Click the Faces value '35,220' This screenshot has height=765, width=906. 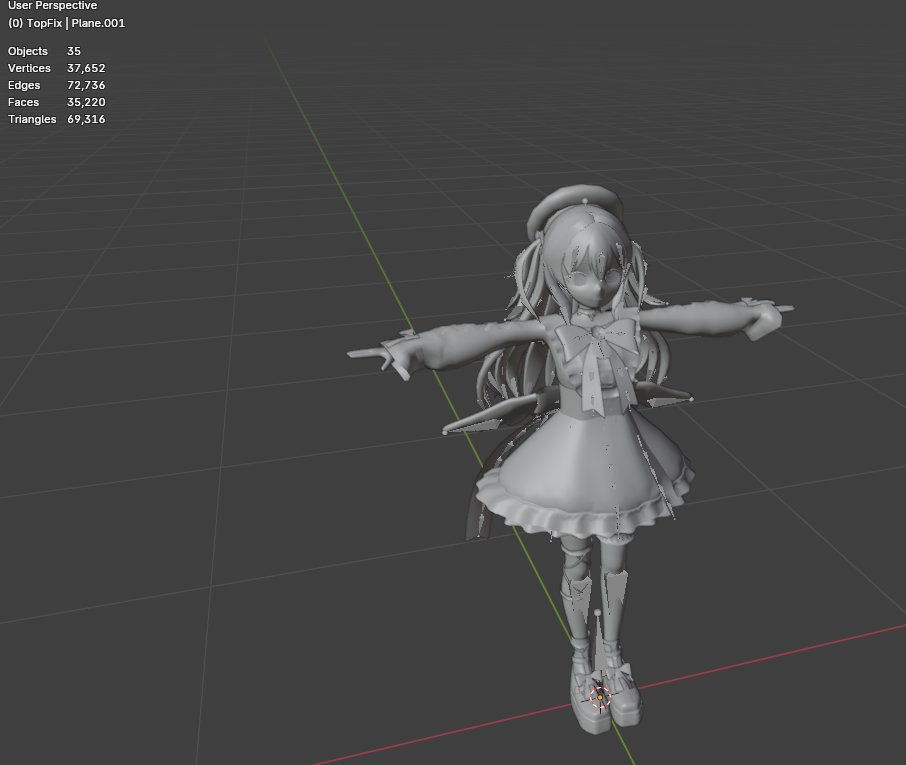tap(86, 102)
